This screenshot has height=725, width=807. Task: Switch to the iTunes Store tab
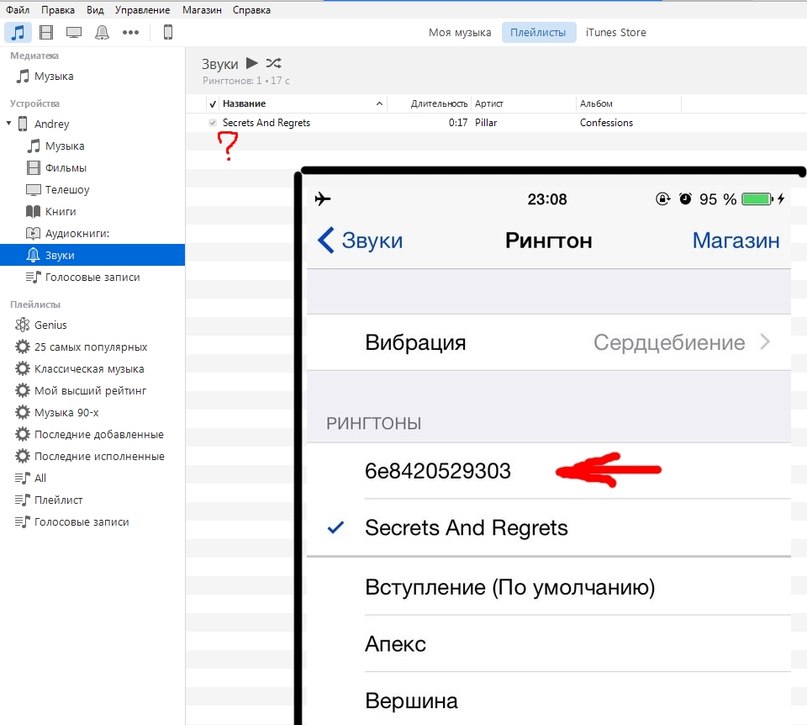pos(616,32)
